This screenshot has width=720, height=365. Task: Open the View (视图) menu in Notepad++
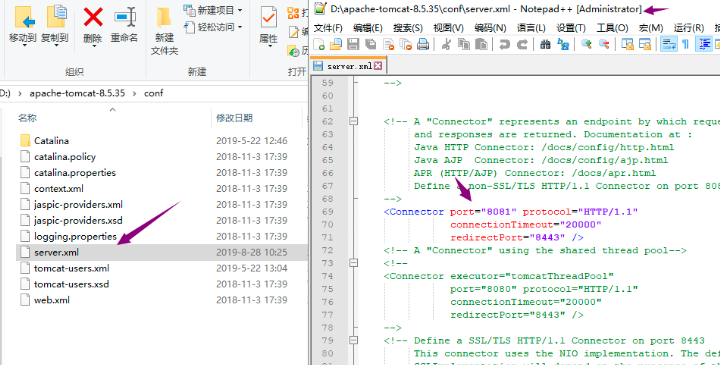tap(448, 28)
